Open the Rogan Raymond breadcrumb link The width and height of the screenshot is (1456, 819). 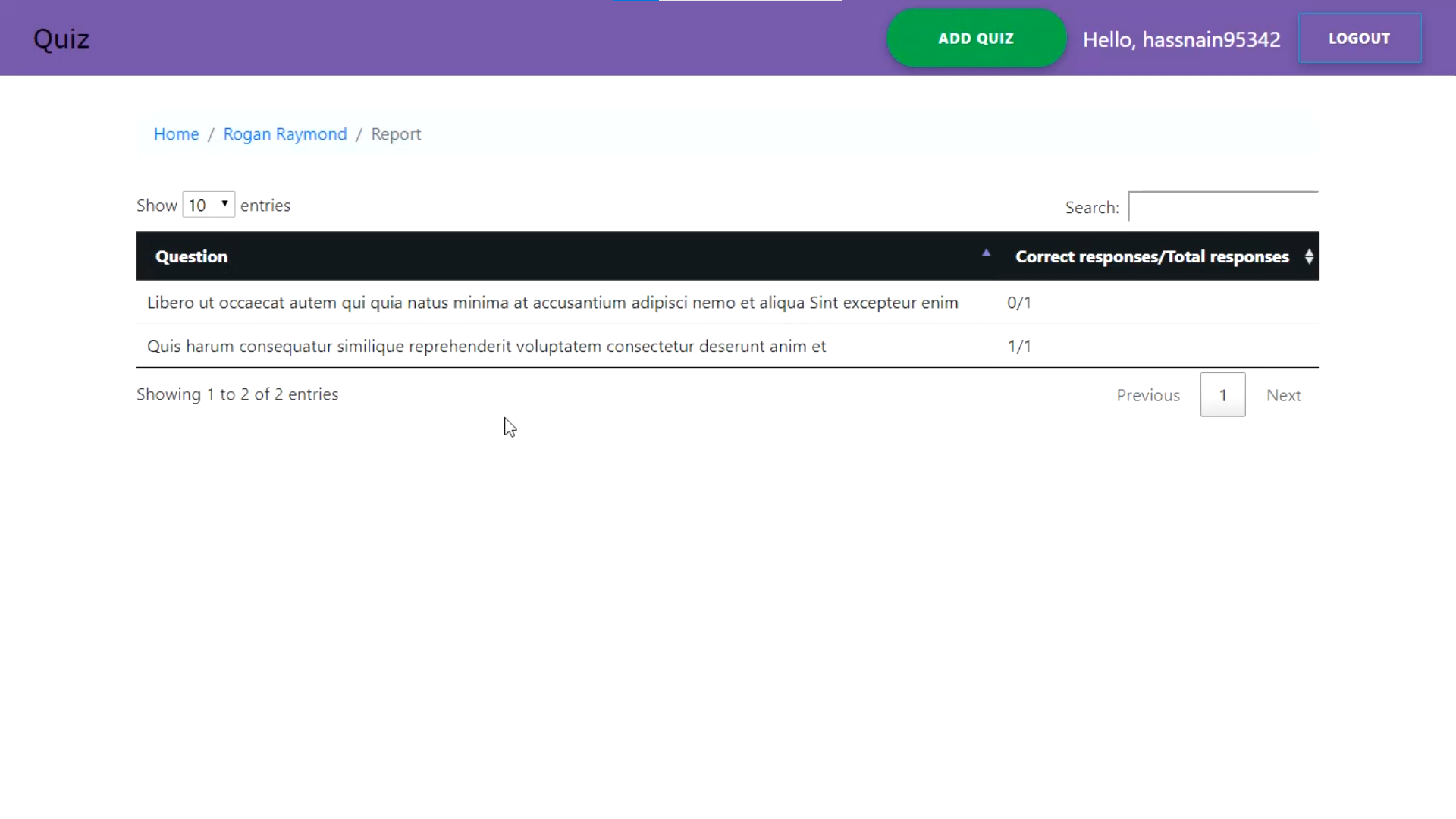(284, 134)
